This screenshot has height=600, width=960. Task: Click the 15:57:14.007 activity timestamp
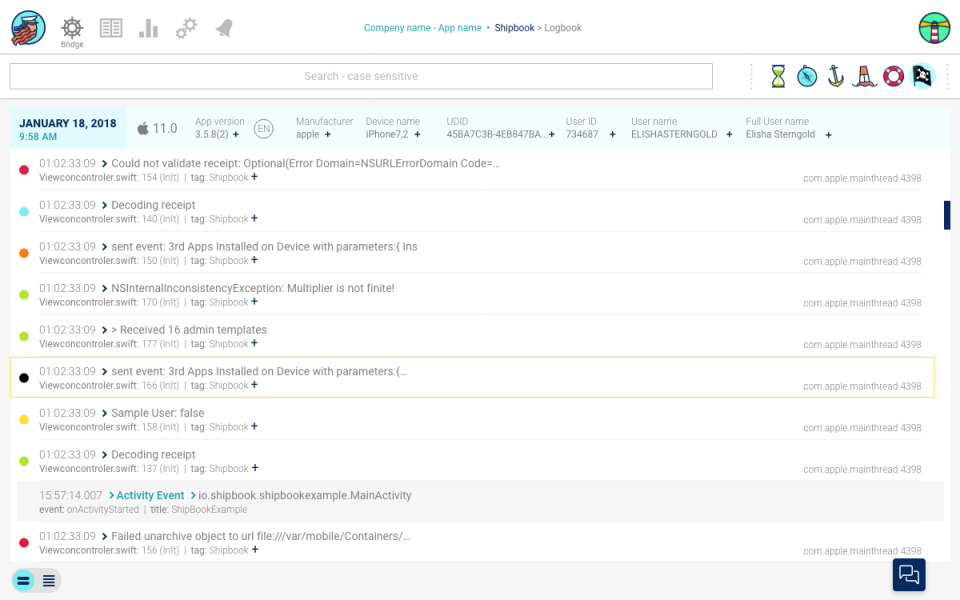click(x=70, y=495)
